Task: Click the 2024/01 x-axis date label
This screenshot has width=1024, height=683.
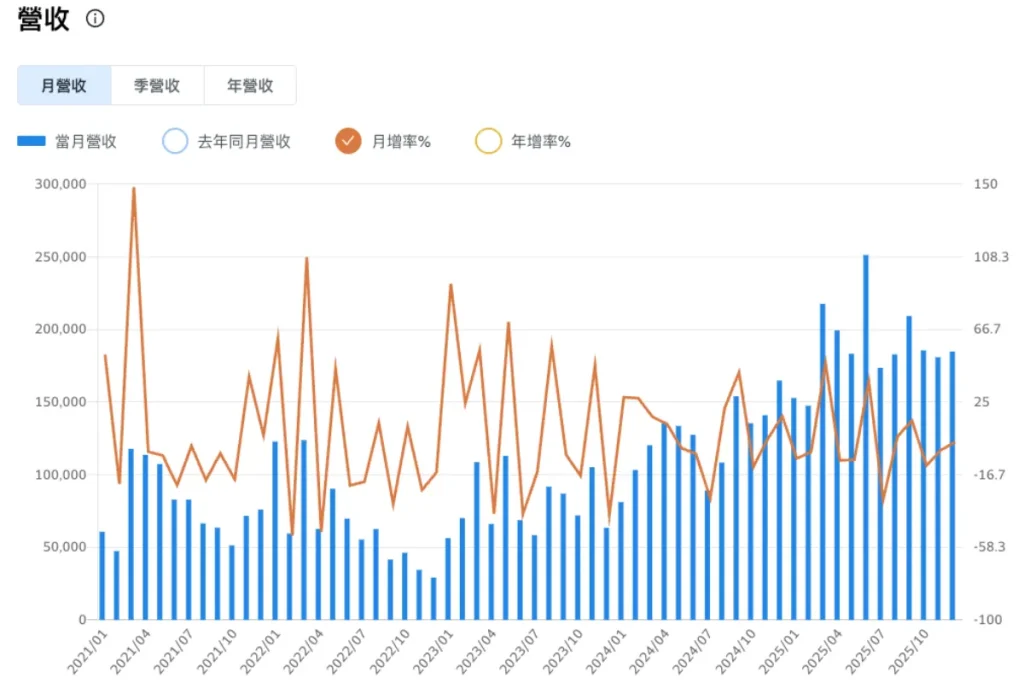Action: coord(605,652)
